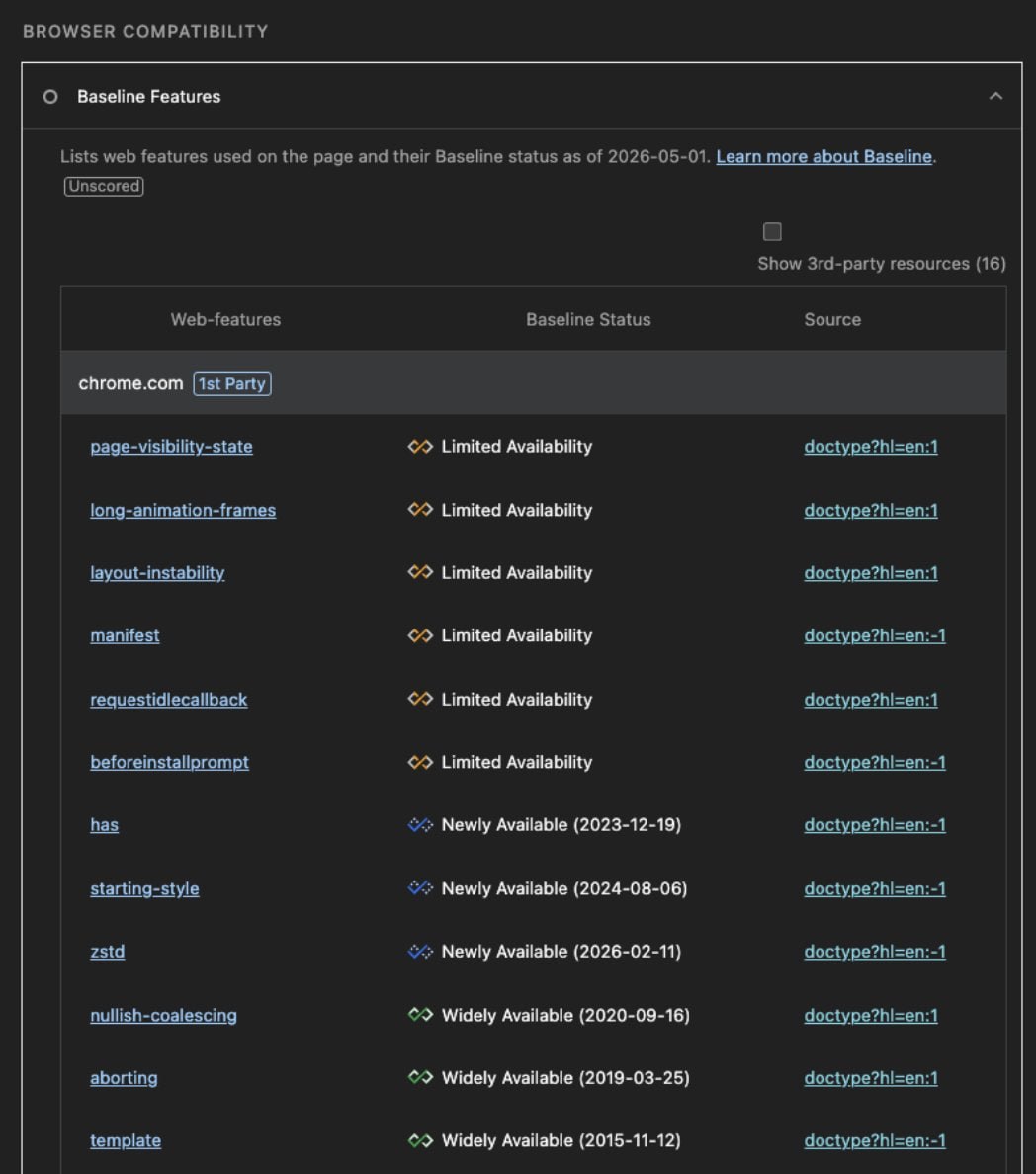Open source link for zstd row
1036x1174 pixels.
(x=875, y=952)
